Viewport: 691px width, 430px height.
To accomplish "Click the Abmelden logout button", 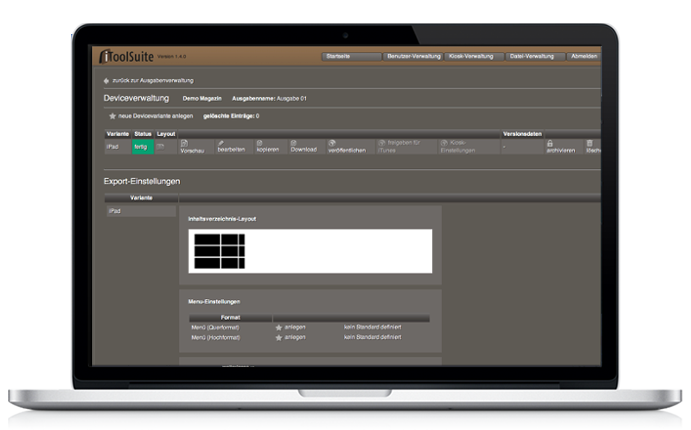I will 584,56.
